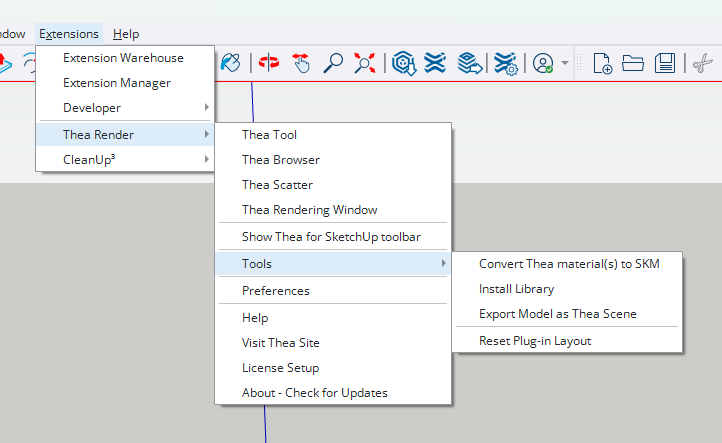Choose Extension Warehouse menu entry
Screen dimensions: 722x443
[x=125, y=58]
